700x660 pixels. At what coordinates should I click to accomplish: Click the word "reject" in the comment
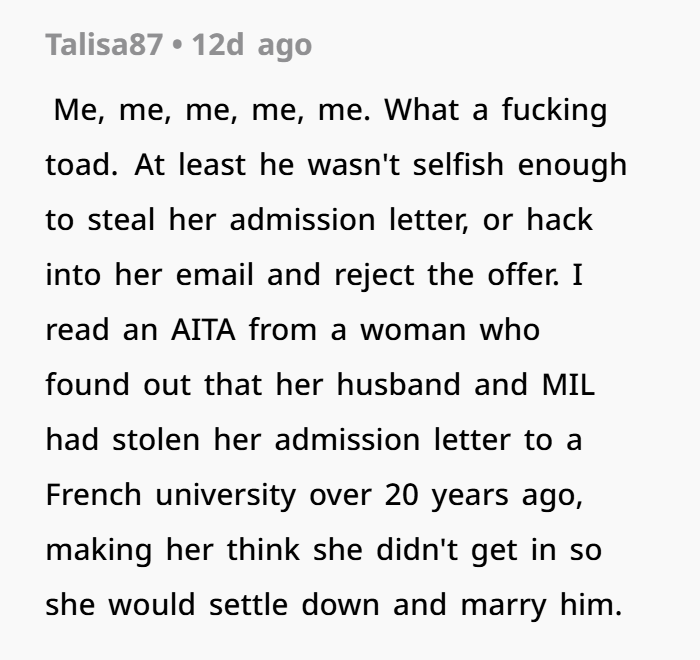tap(379, 275)
